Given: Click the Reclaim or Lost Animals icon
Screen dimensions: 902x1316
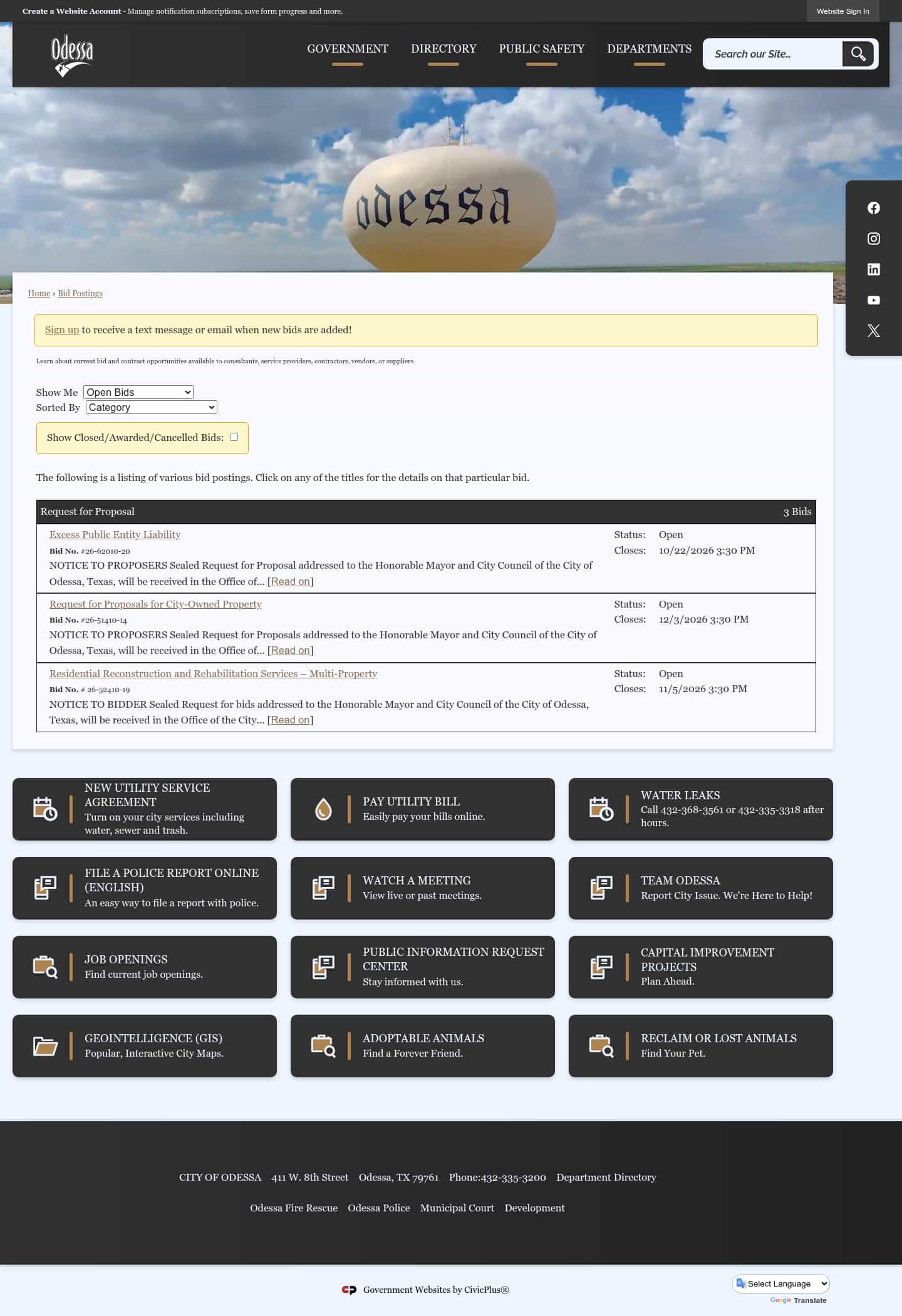Looking at the screenshot, I should point(601,1045).
